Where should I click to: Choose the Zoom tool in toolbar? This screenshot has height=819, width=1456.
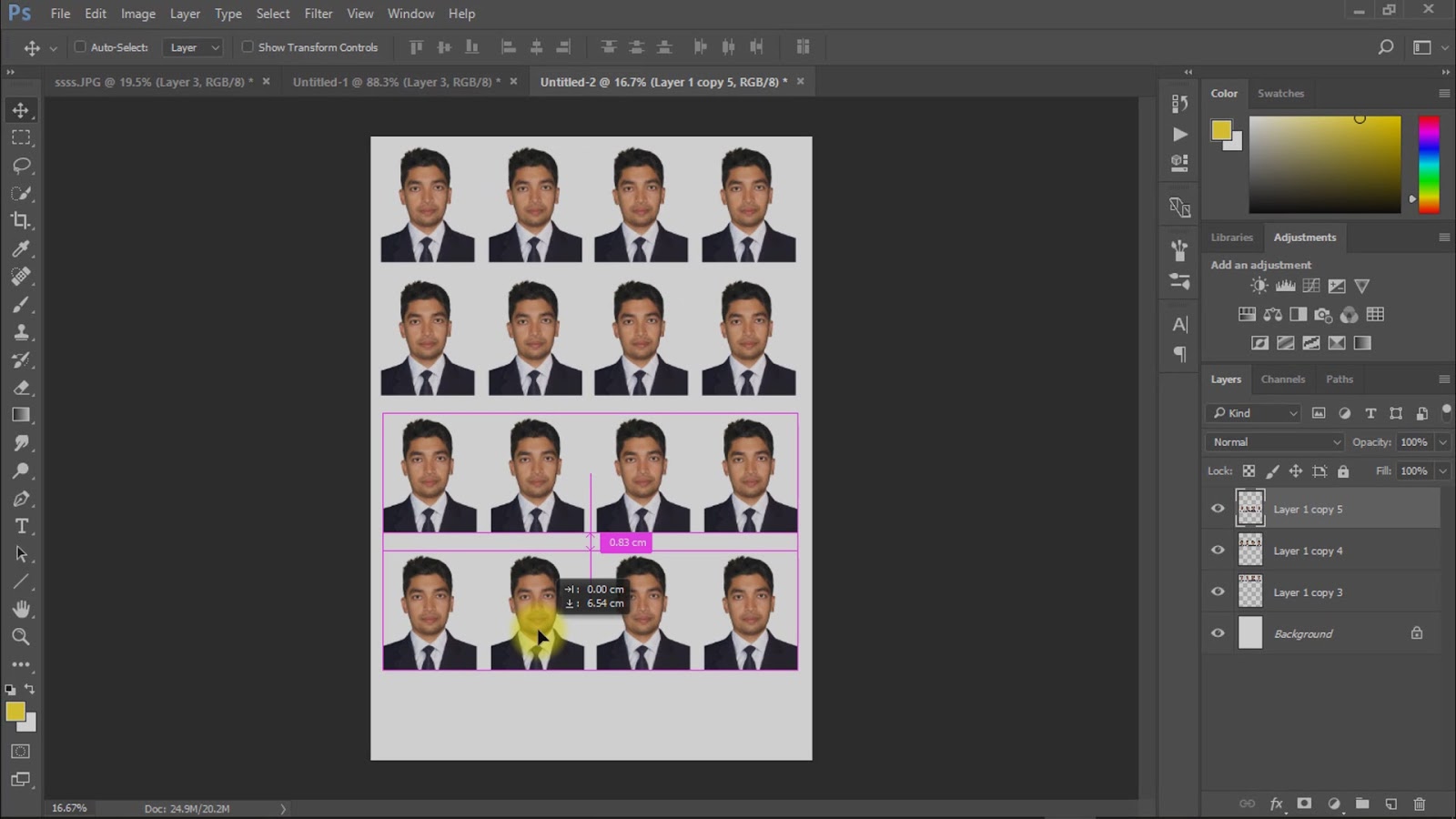[21, 637]
